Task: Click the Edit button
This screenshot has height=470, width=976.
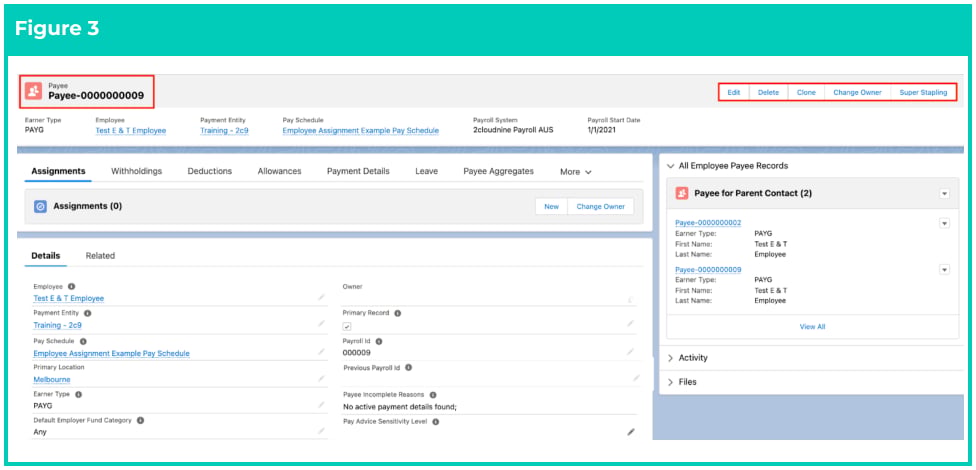Action: (x=734, y=92)
